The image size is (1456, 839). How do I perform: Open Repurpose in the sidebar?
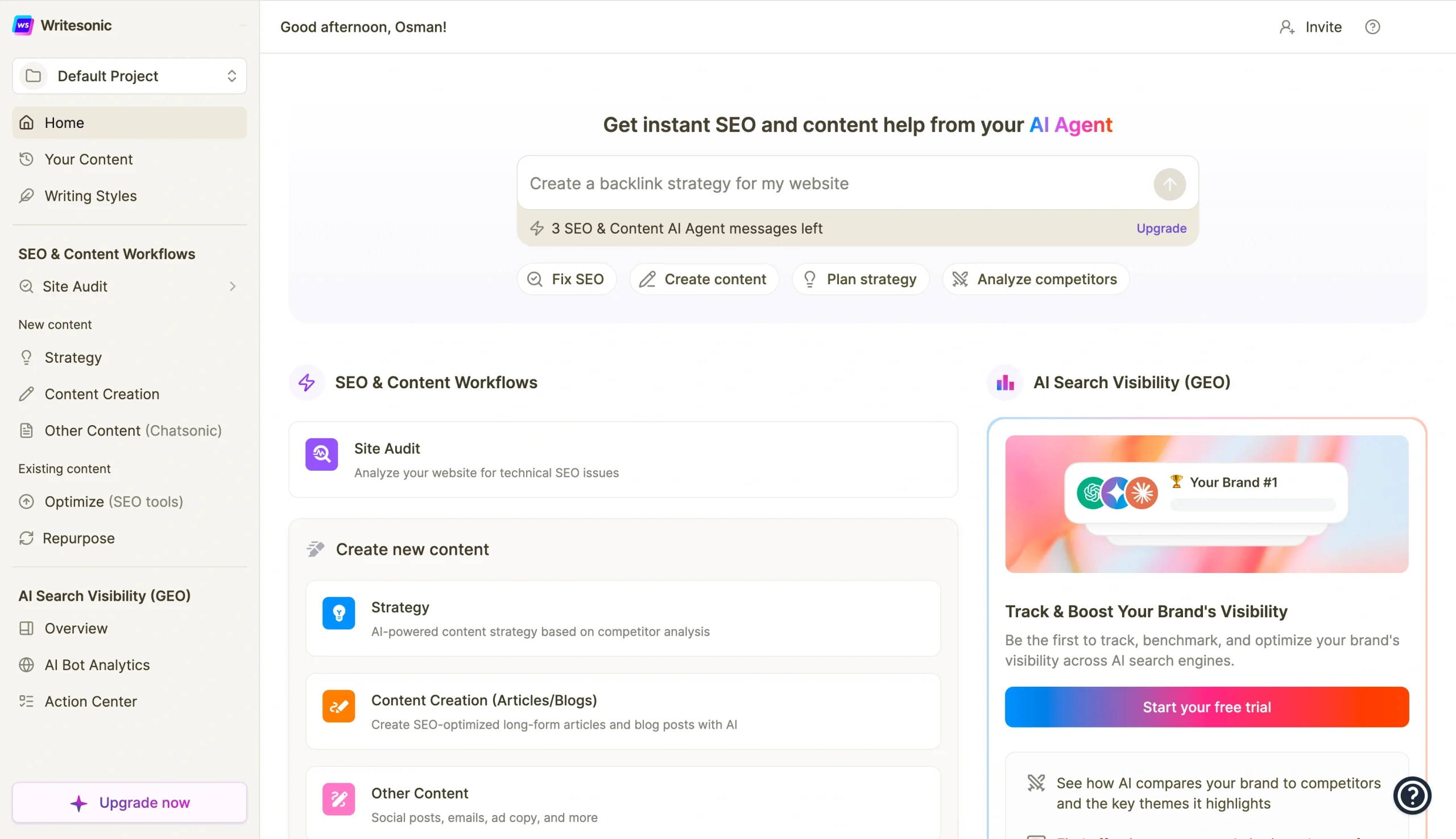[130, 538]
